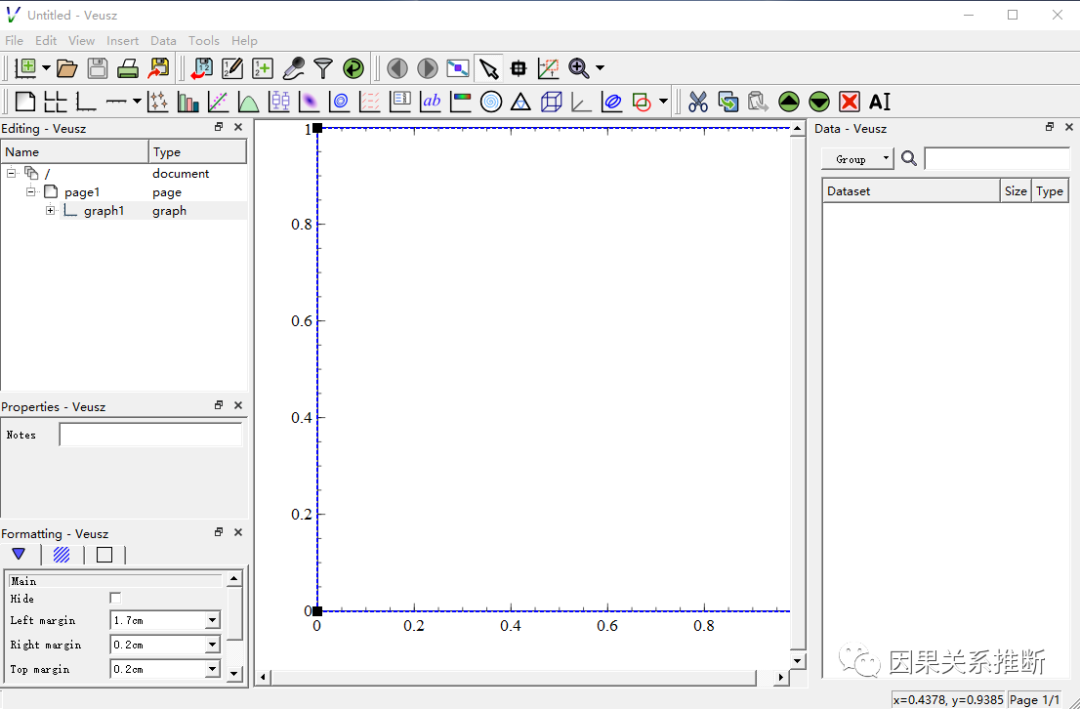
Task: Add a text label widget
Action: pos(431,102)
